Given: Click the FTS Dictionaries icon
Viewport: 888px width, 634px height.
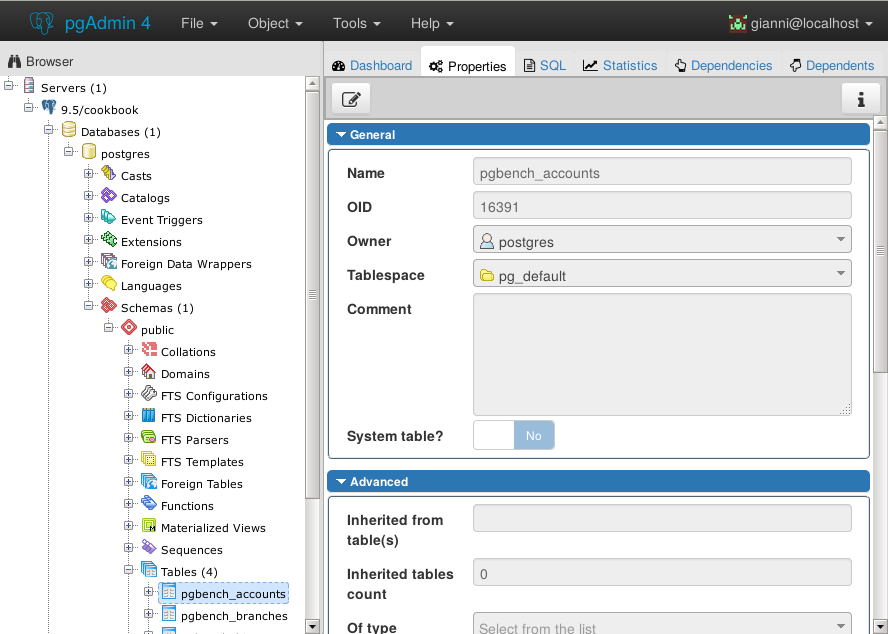Looking at the screenshot, I should 149,416.
